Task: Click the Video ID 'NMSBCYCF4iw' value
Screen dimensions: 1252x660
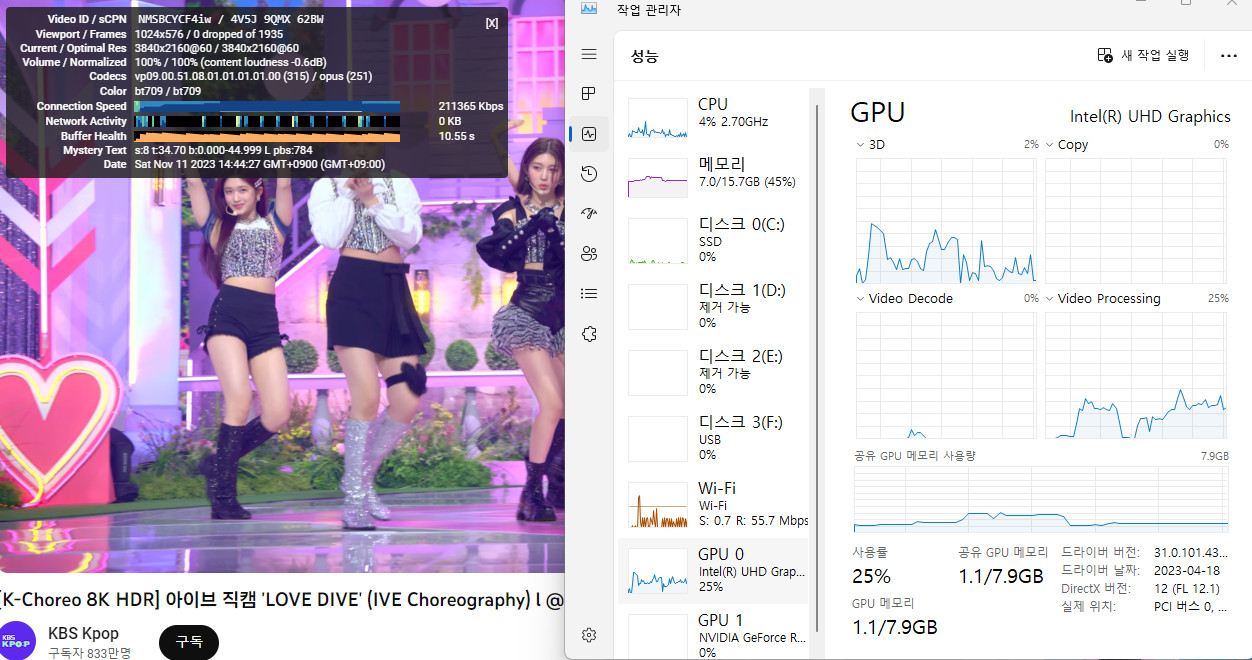Action: [x=175, y=20]
